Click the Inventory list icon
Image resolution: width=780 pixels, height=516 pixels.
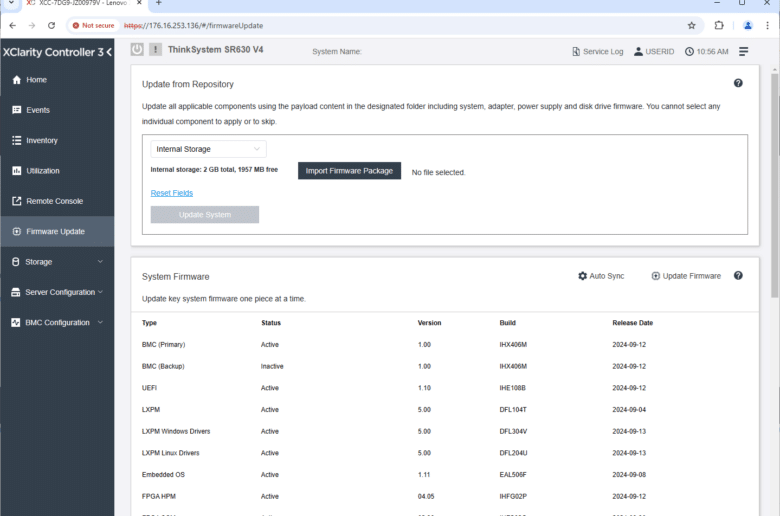click(x=16, y=140)
